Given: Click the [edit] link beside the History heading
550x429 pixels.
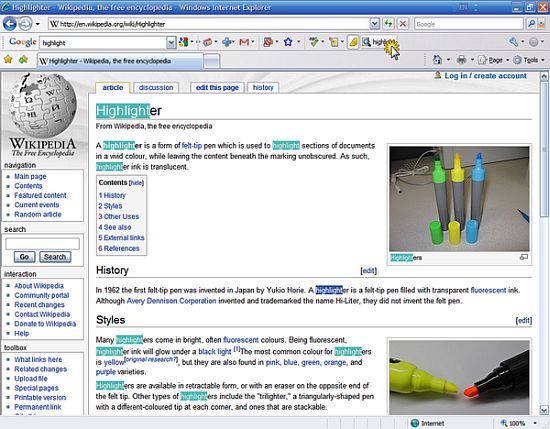Looking at the screenshot, I should (x=368, y=270).
